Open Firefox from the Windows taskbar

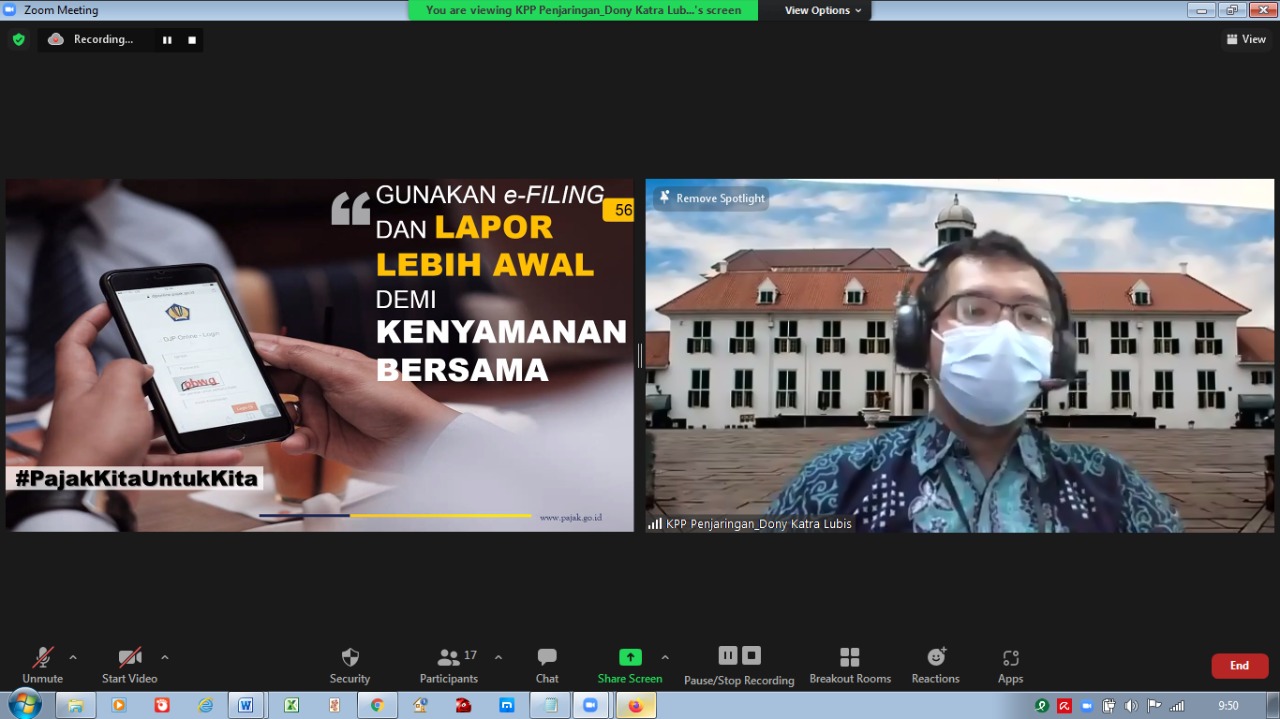click(635, 705)
